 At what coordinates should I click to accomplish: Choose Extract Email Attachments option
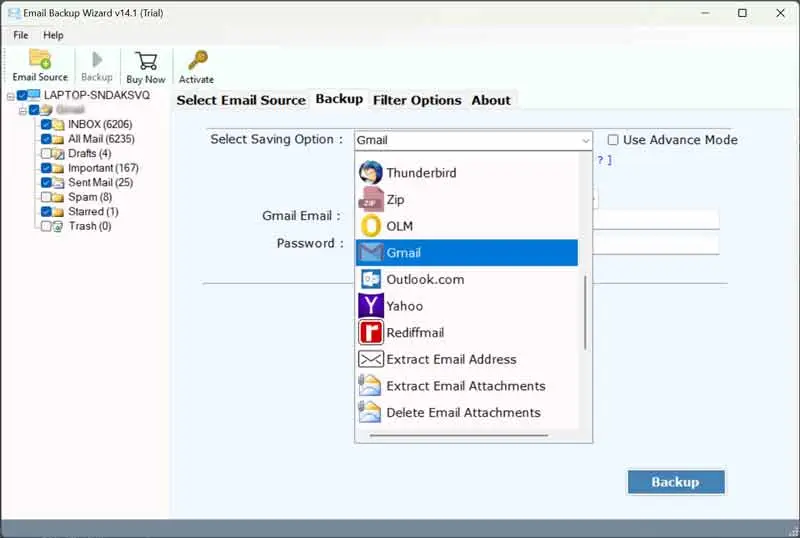(465, 386)
